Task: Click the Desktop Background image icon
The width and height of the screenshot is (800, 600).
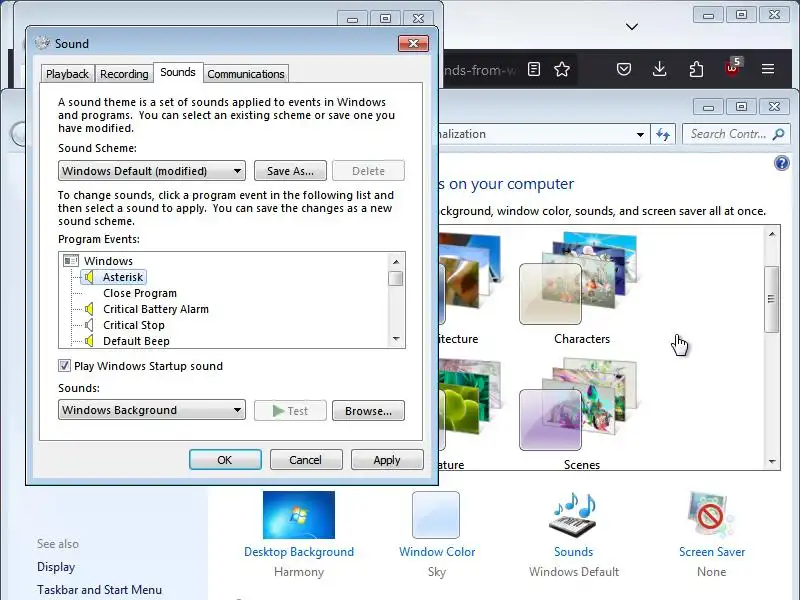Action: 298,515
